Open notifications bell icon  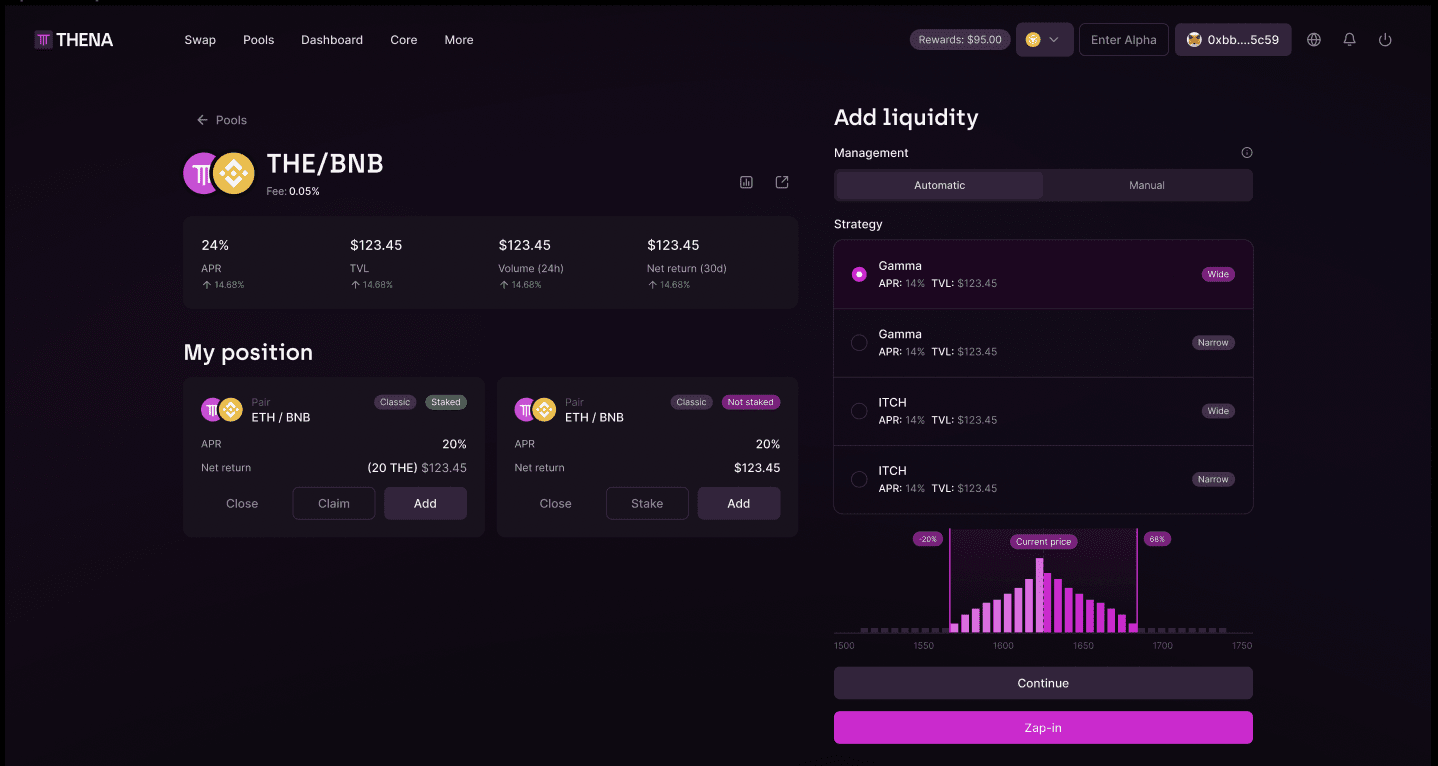coord(1349,40)
